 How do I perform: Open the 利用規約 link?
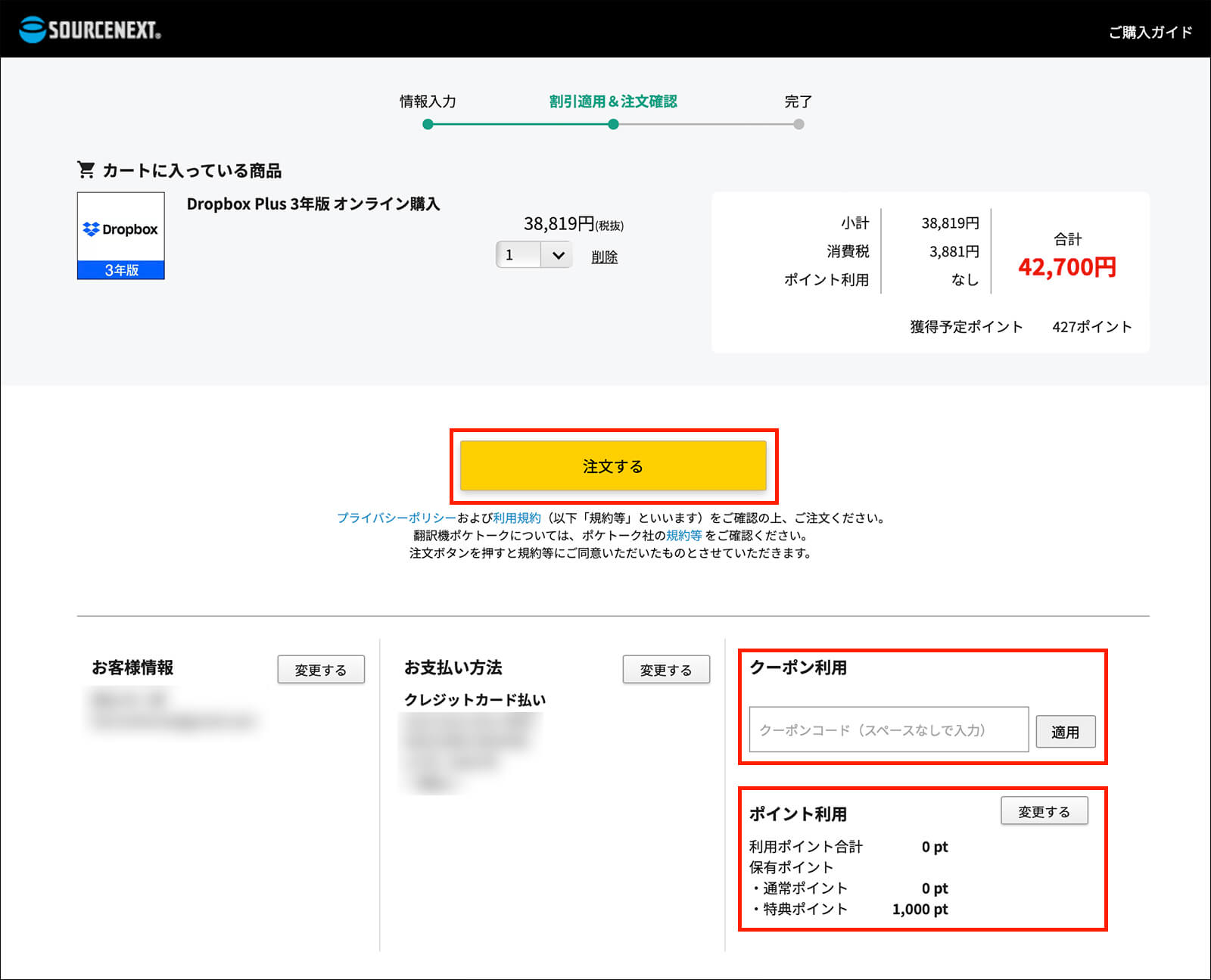(517, 518)
